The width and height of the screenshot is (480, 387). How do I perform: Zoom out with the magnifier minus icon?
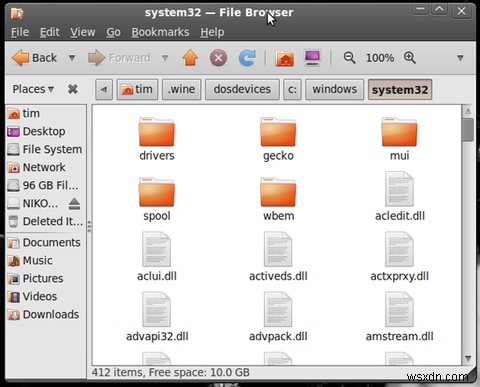[x=349, y=58]
